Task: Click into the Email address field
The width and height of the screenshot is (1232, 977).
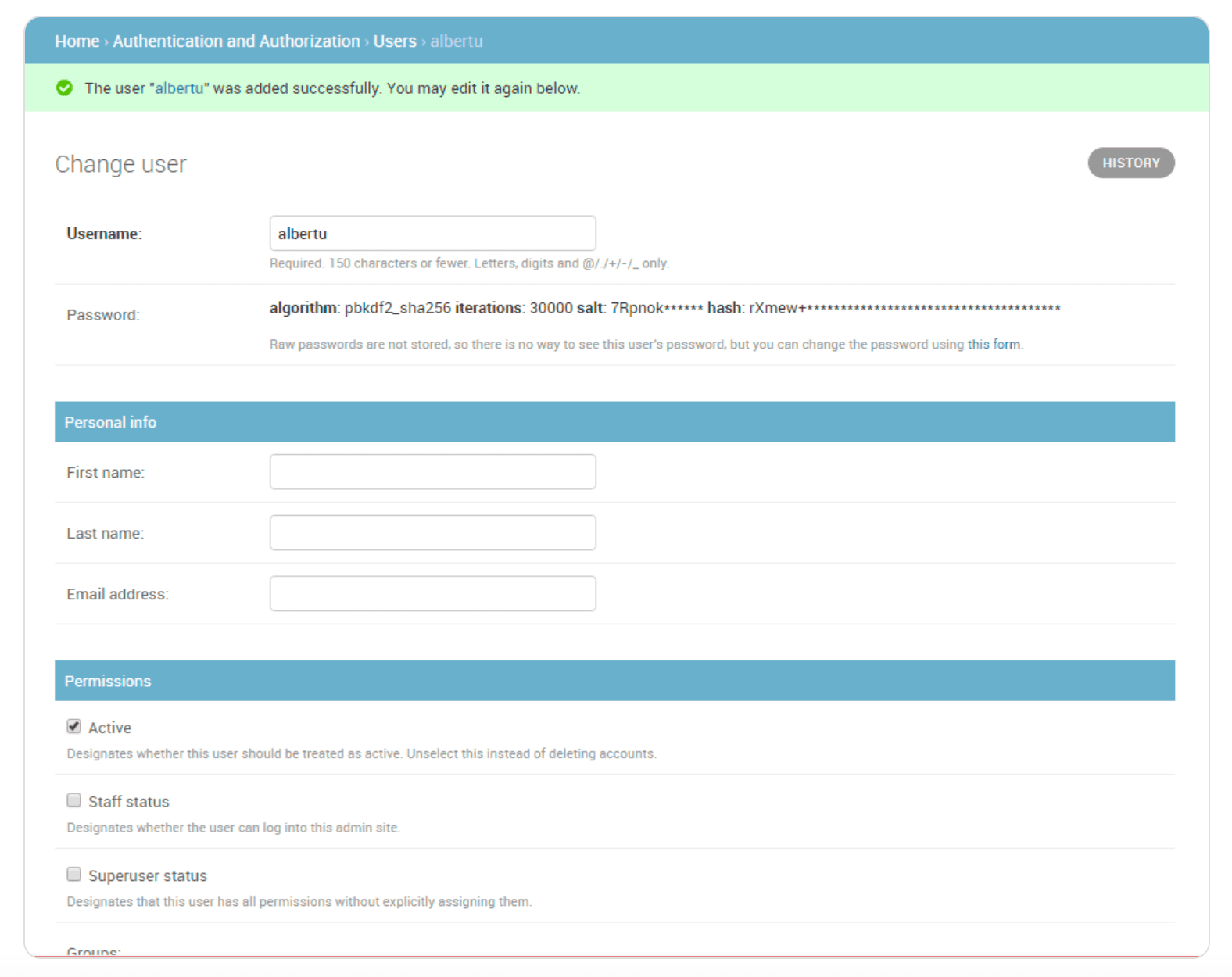Action: (x=432, y=594)
